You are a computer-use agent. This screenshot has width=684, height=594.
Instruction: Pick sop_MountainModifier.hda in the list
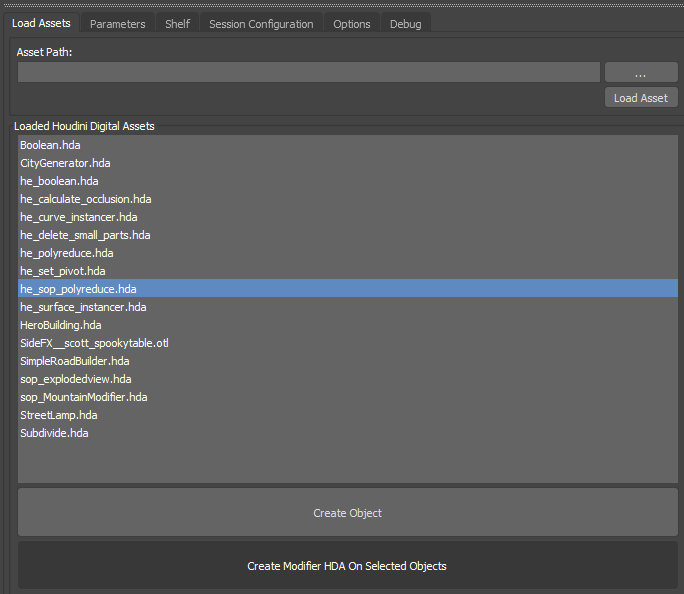83,397
